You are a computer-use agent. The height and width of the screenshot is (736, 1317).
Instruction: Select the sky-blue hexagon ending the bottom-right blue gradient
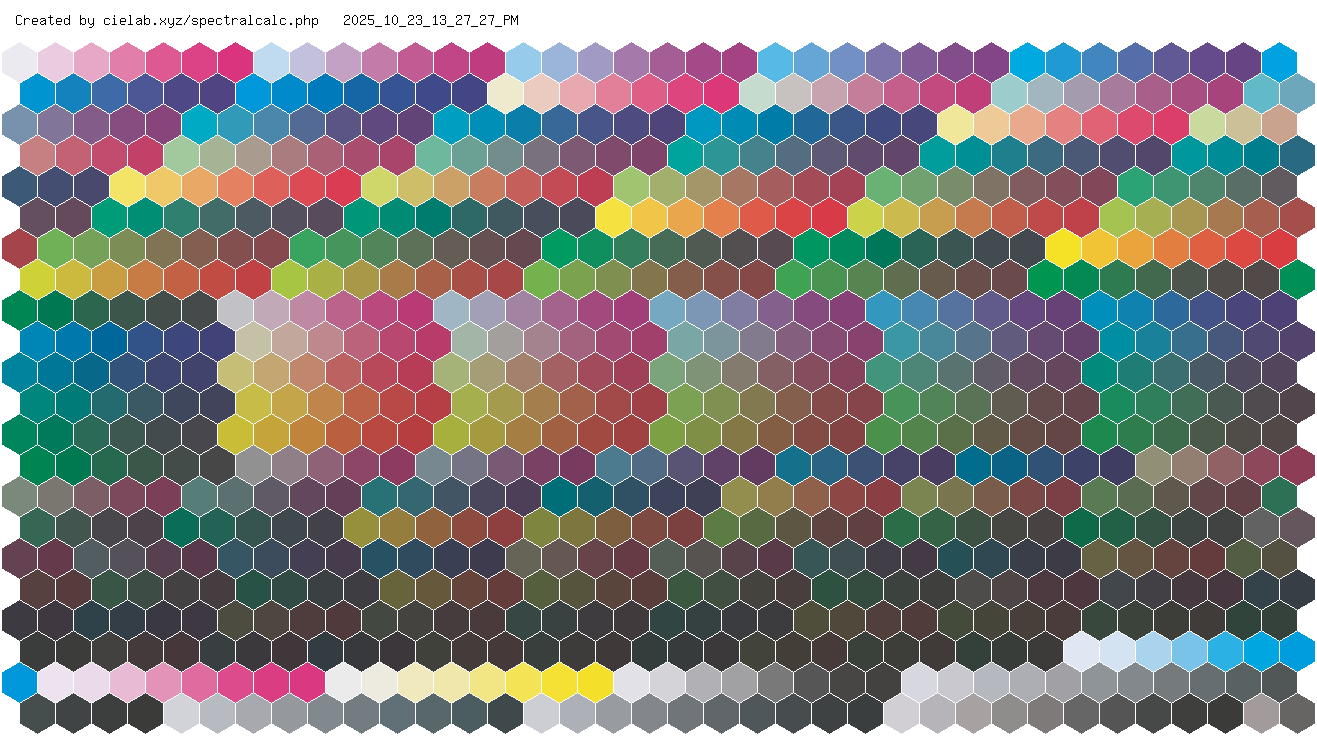coord(1297,650)
